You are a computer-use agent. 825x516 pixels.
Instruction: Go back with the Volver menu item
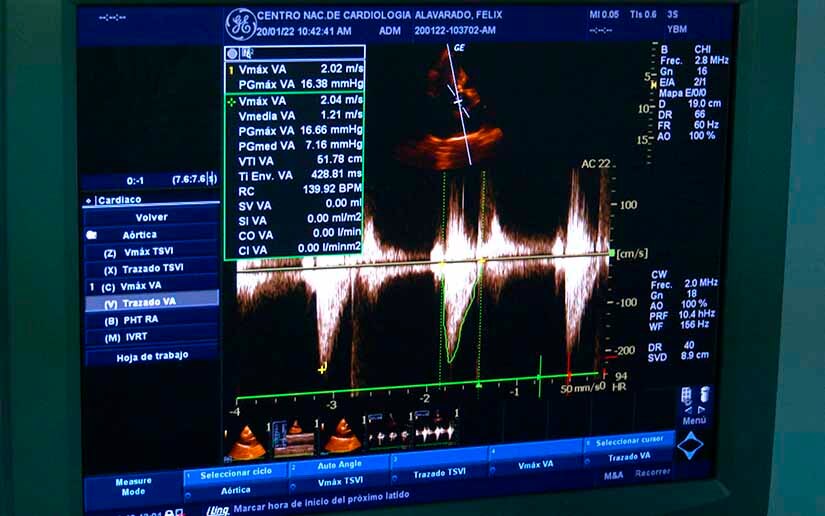(x=152, y=217)
